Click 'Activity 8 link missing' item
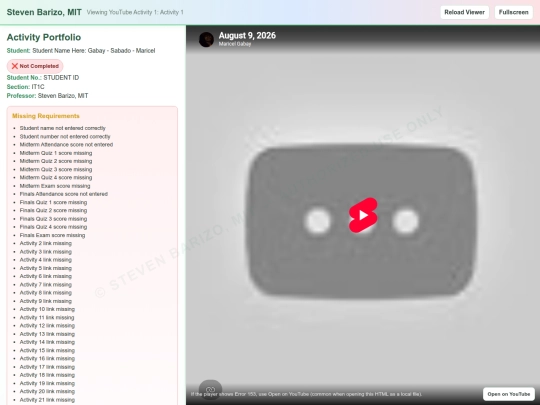 pos(46,293)
